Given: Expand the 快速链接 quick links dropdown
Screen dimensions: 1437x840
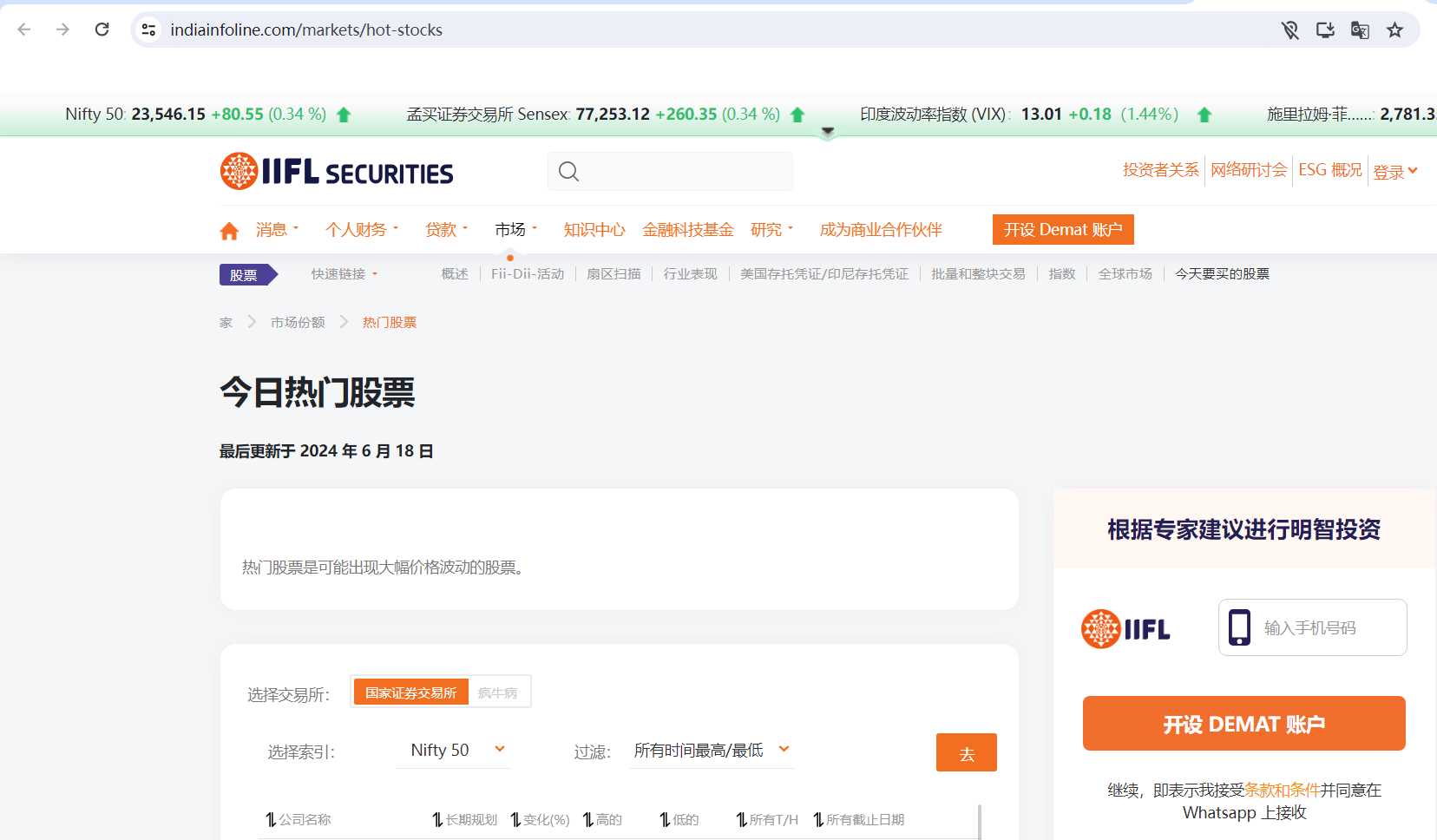Looking at the screenshot, I should pos(344,274).
